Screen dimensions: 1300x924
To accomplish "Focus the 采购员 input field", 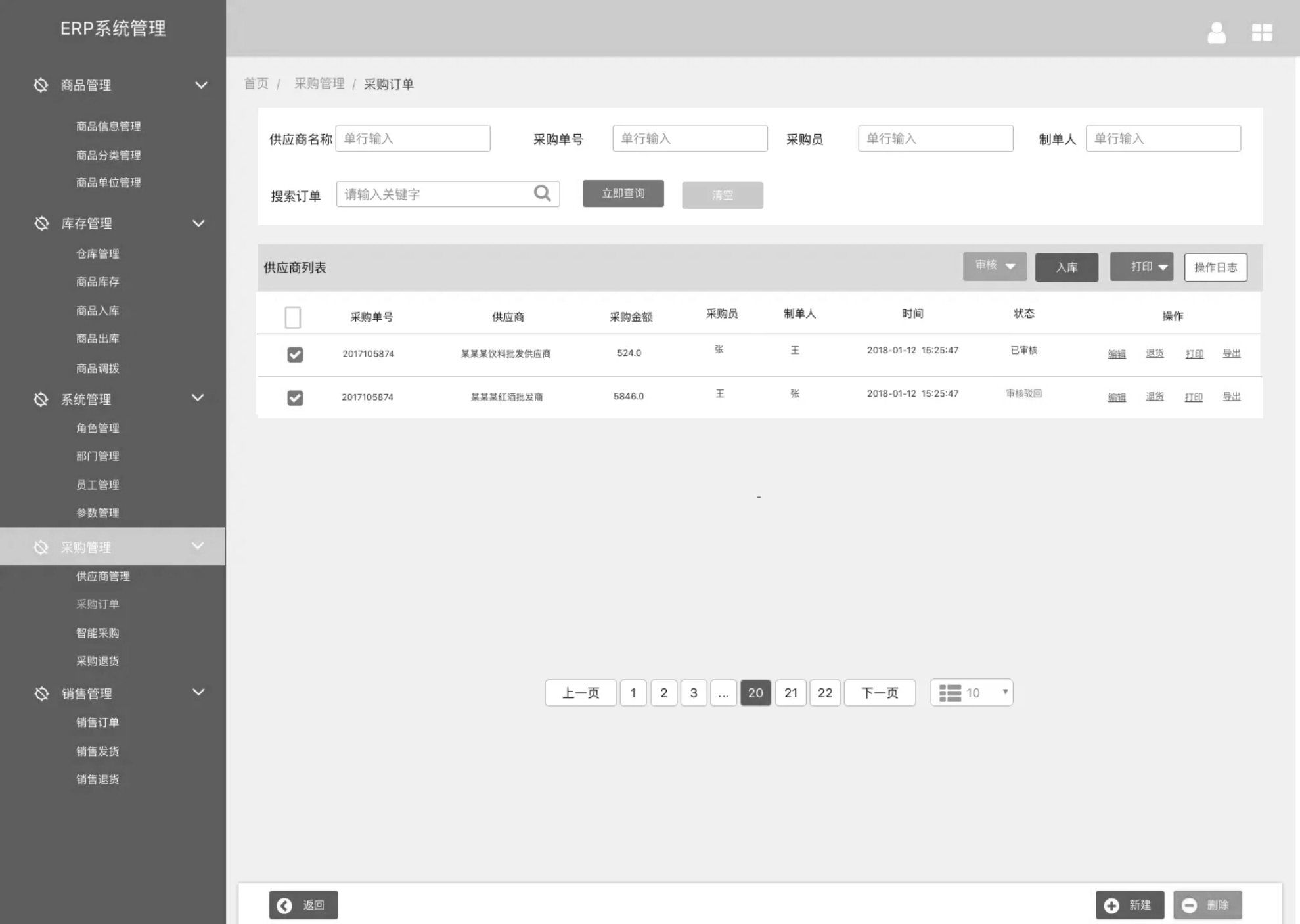I will pyautogui.click(x=935, y=139).
